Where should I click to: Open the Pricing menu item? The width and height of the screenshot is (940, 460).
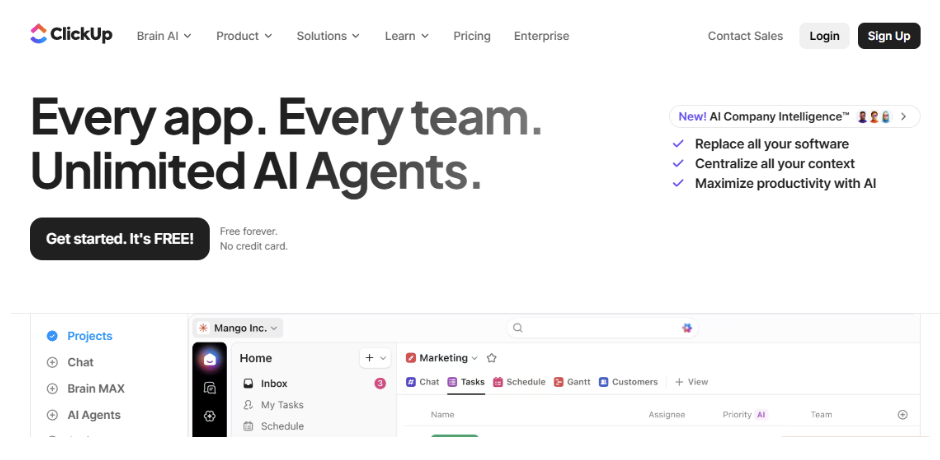pyautogui.click(x=471, y=36)
